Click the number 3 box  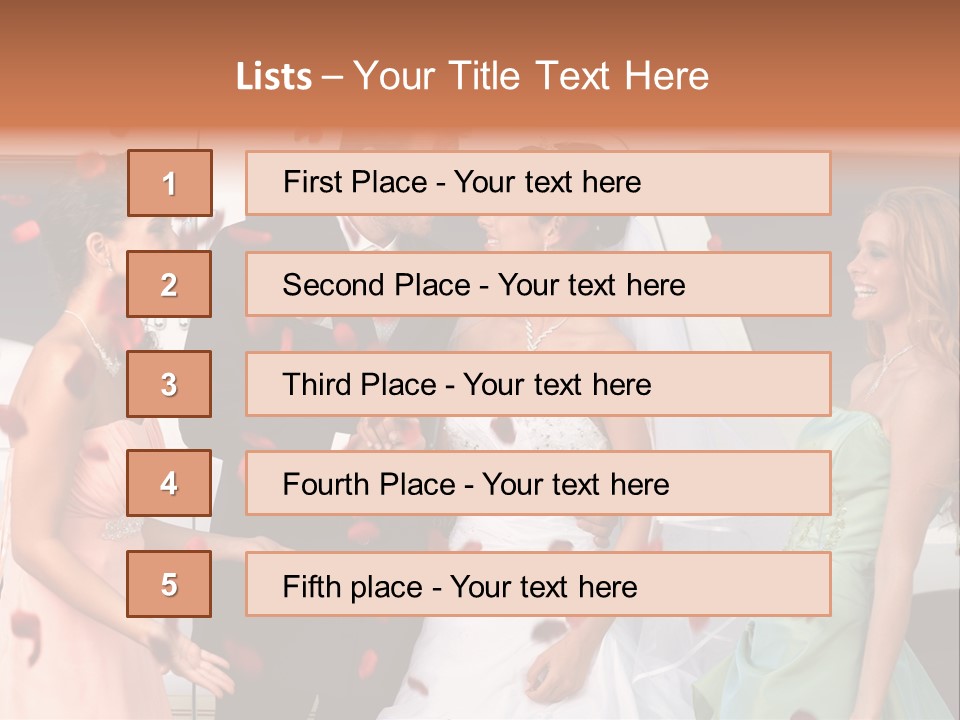[169, 384]
